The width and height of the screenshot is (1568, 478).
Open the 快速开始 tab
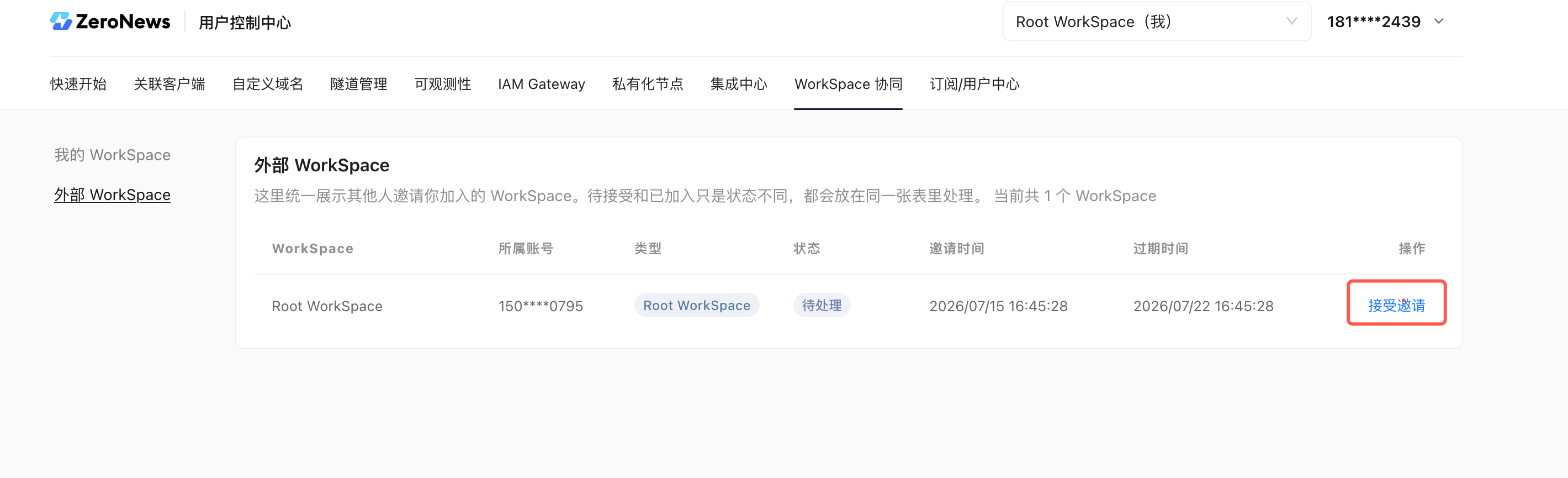pyautogui.click(x=78, y=84)
